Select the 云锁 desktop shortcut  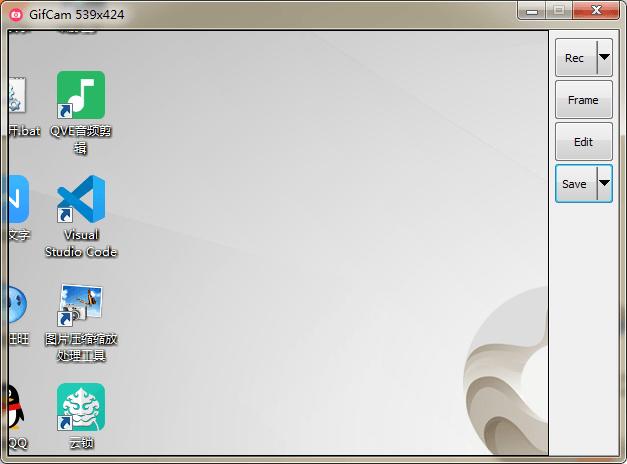tap(81, 407)
